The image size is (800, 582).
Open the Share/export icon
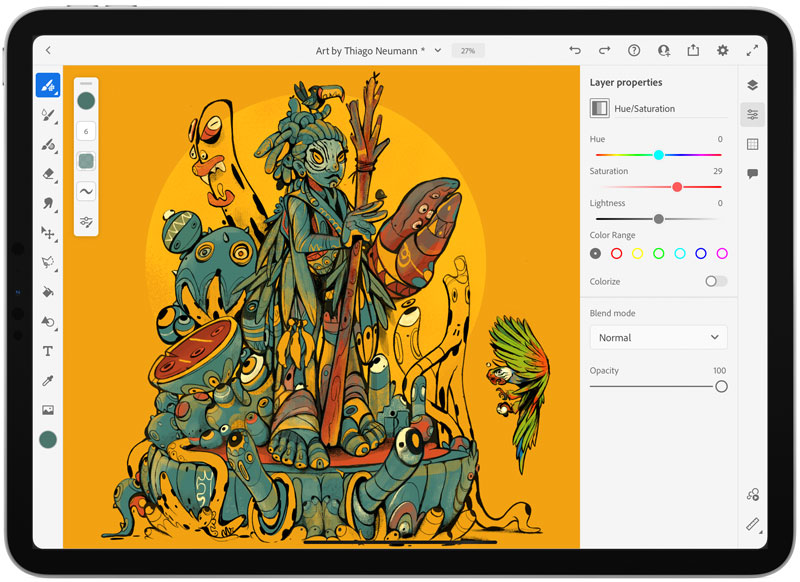[693, 50]
